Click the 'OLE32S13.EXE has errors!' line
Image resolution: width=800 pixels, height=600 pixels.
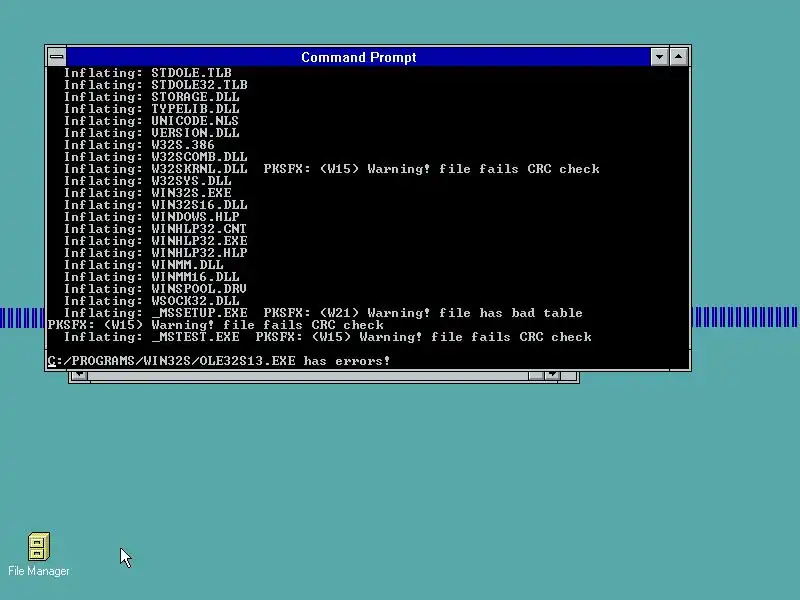pyautogui.click(x=219, y=361)
